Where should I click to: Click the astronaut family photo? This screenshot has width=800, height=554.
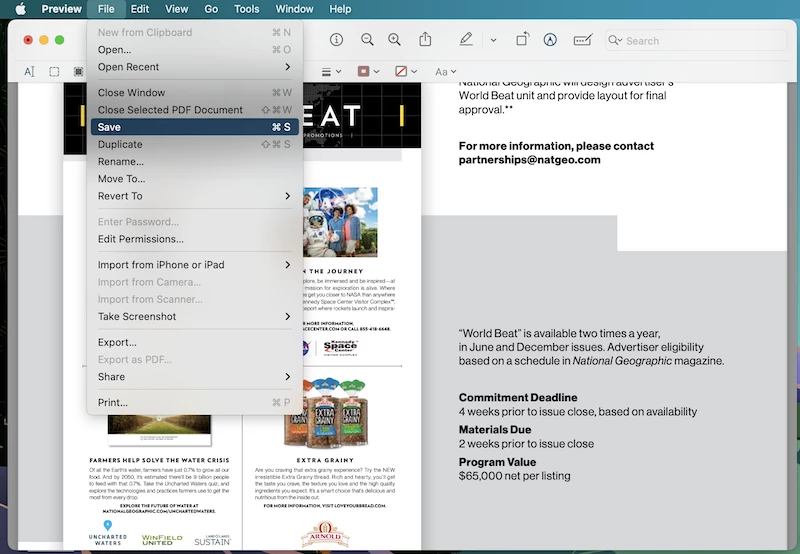click(340, 222)
